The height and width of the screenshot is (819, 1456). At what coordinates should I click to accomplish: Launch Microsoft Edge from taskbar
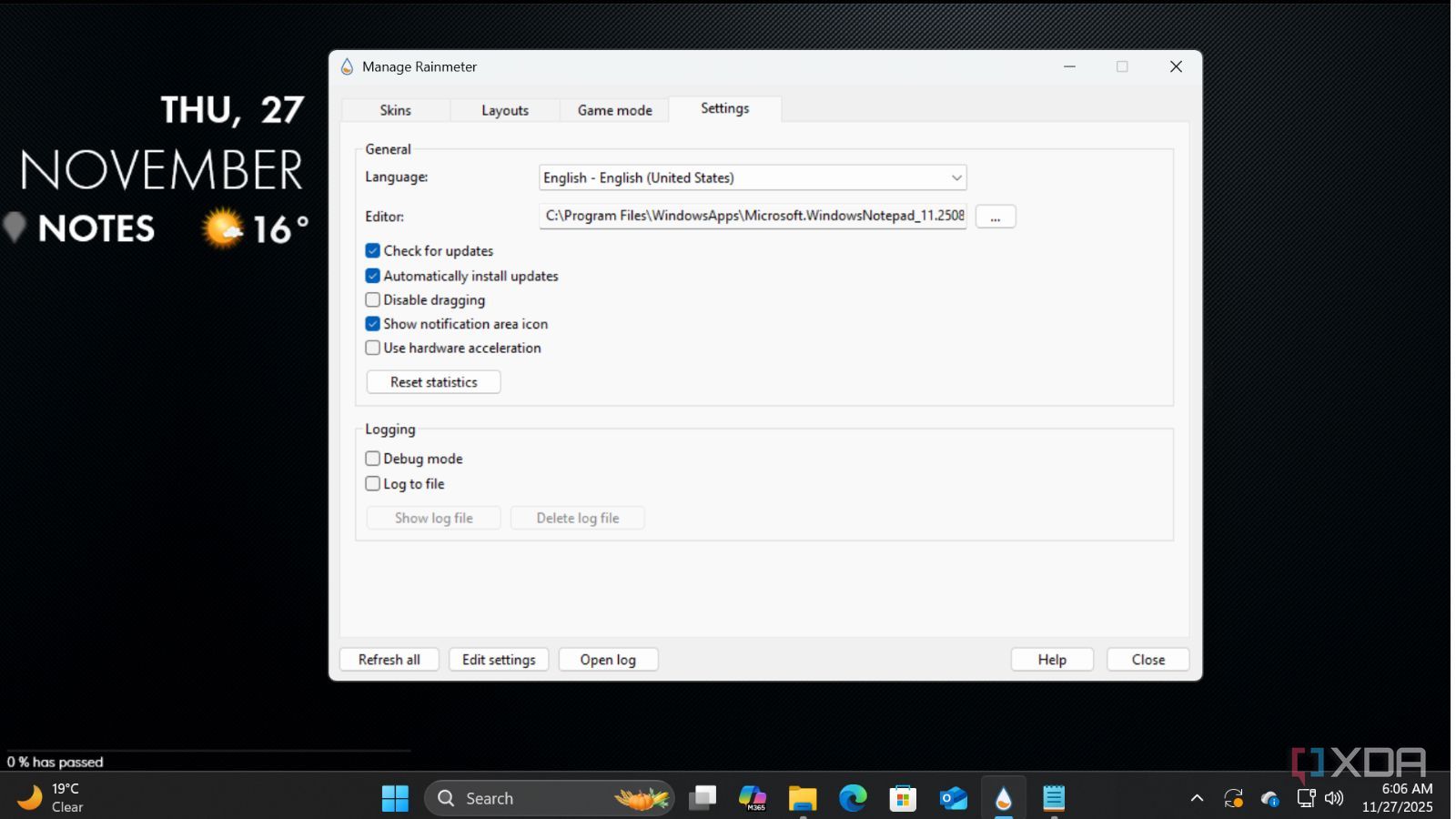(853, 798)
